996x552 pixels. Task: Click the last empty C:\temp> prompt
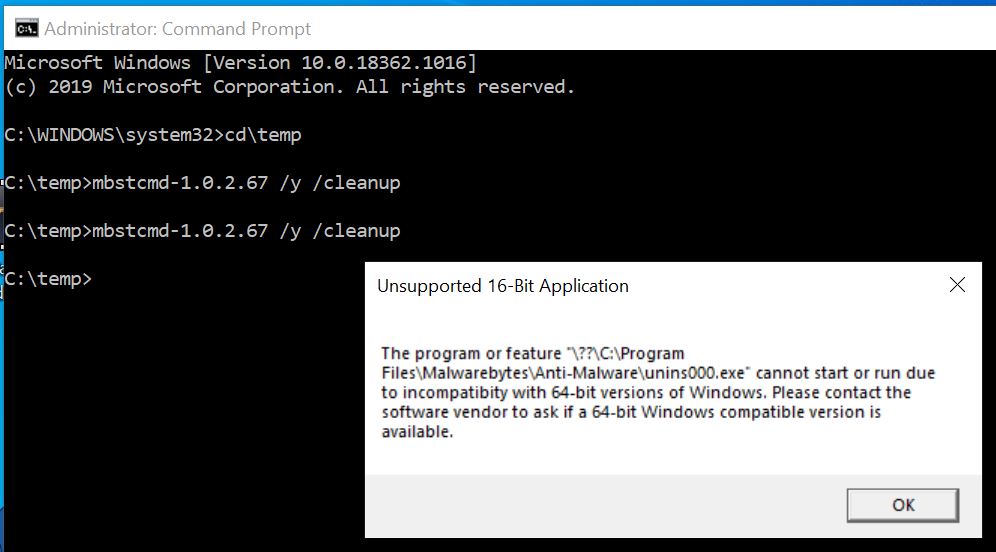48,279
